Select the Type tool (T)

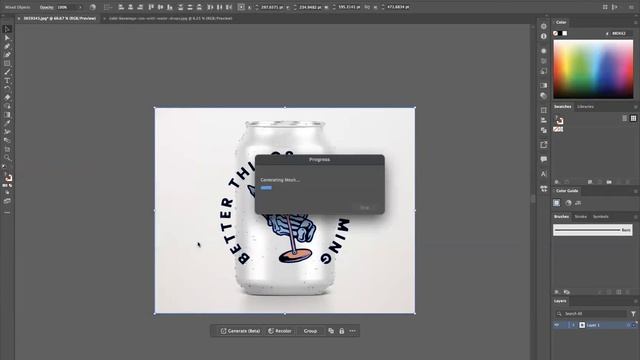click(x=7, y=80)
